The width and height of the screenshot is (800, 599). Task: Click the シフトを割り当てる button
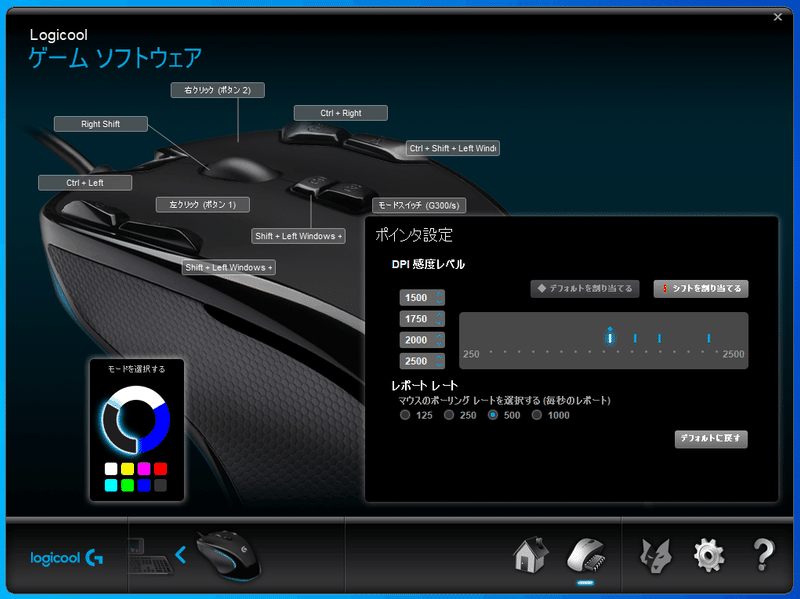point(701,288)
